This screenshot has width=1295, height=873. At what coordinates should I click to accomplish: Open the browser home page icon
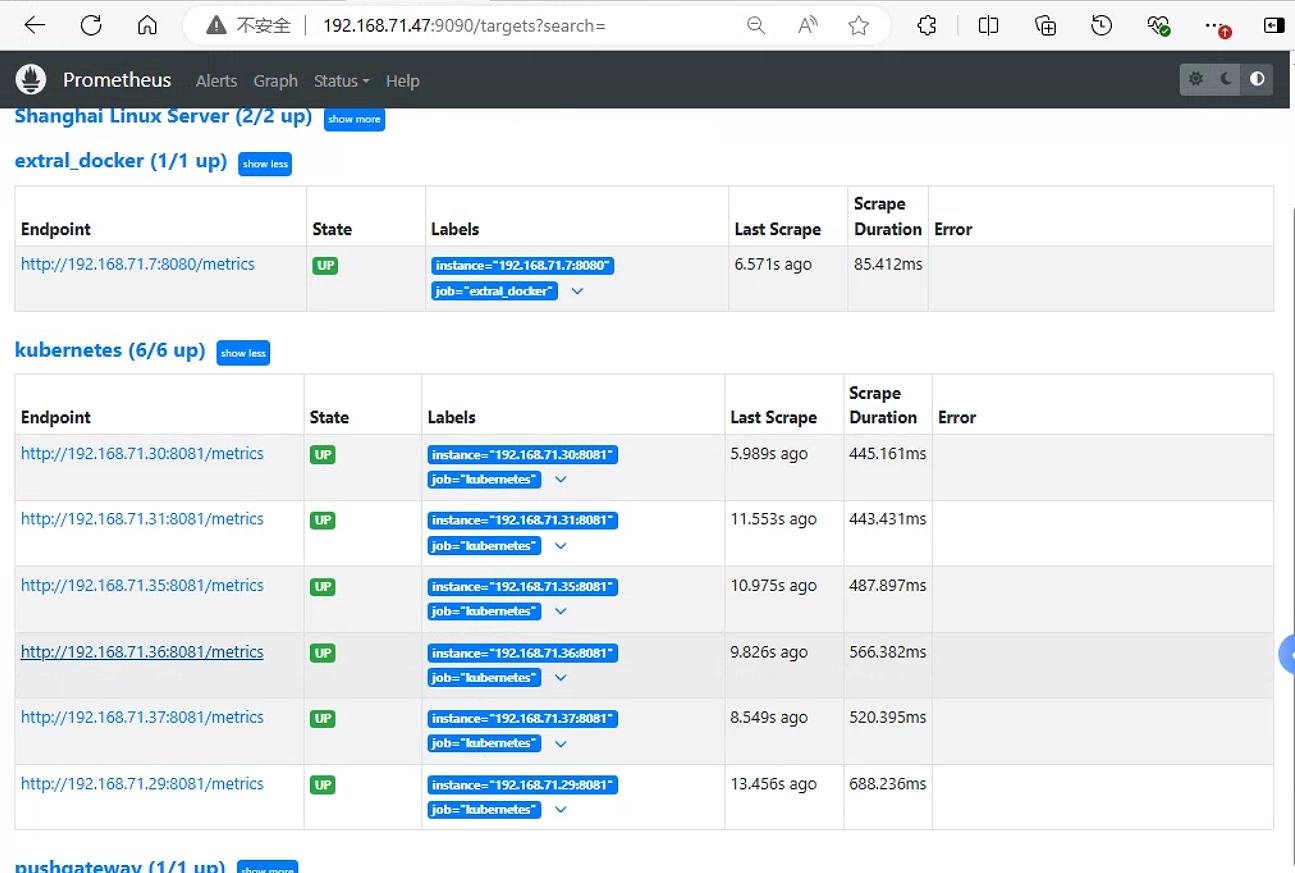click(147, 26)
